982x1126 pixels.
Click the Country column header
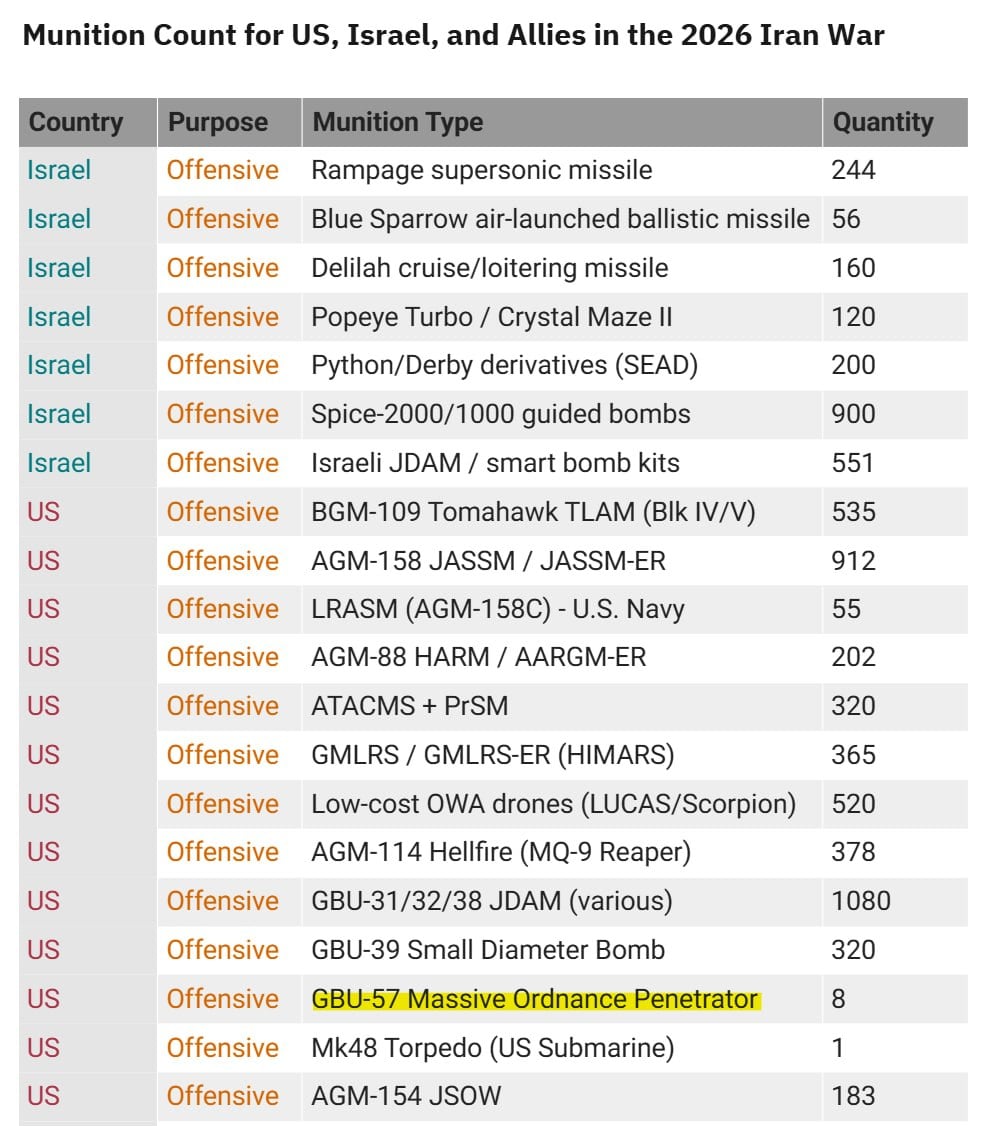pos(76,122)
